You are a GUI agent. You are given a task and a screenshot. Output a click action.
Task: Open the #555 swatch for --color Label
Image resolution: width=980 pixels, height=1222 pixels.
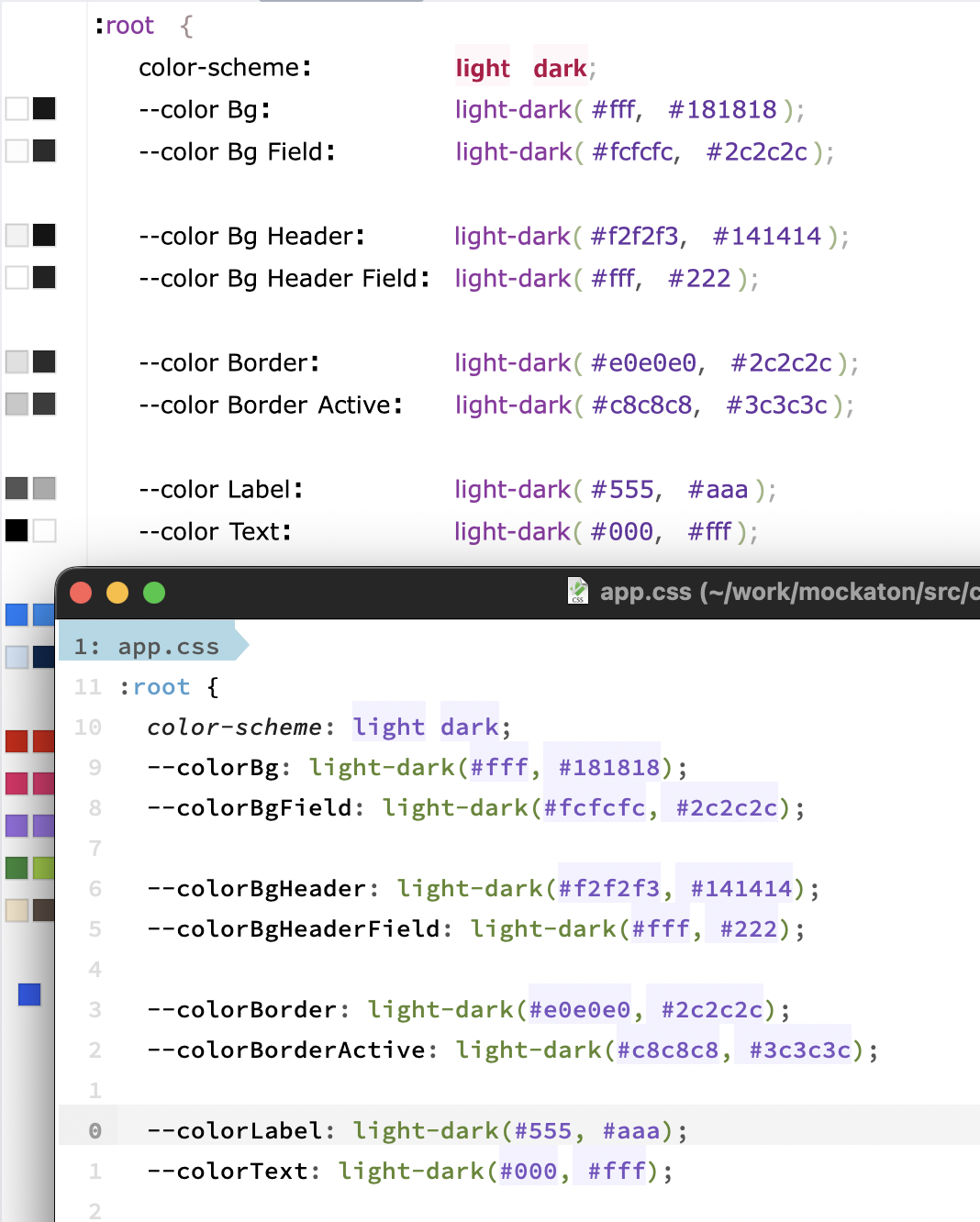[17, 488]
